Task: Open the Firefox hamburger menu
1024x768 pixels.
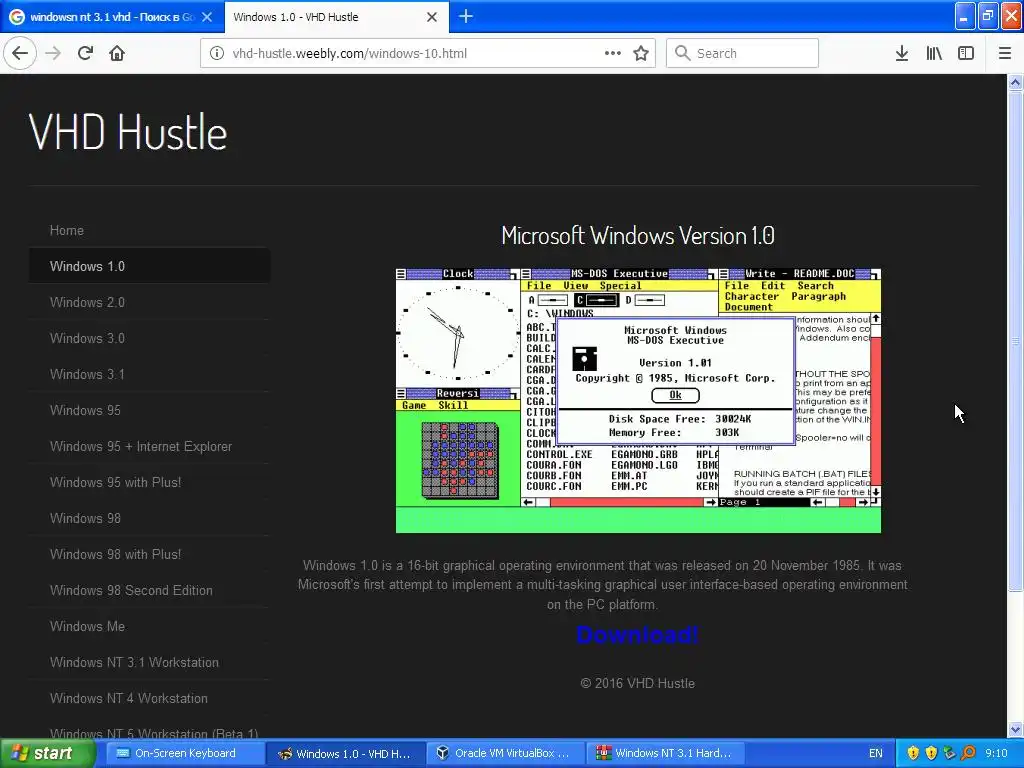Action: coord(1004,53)
